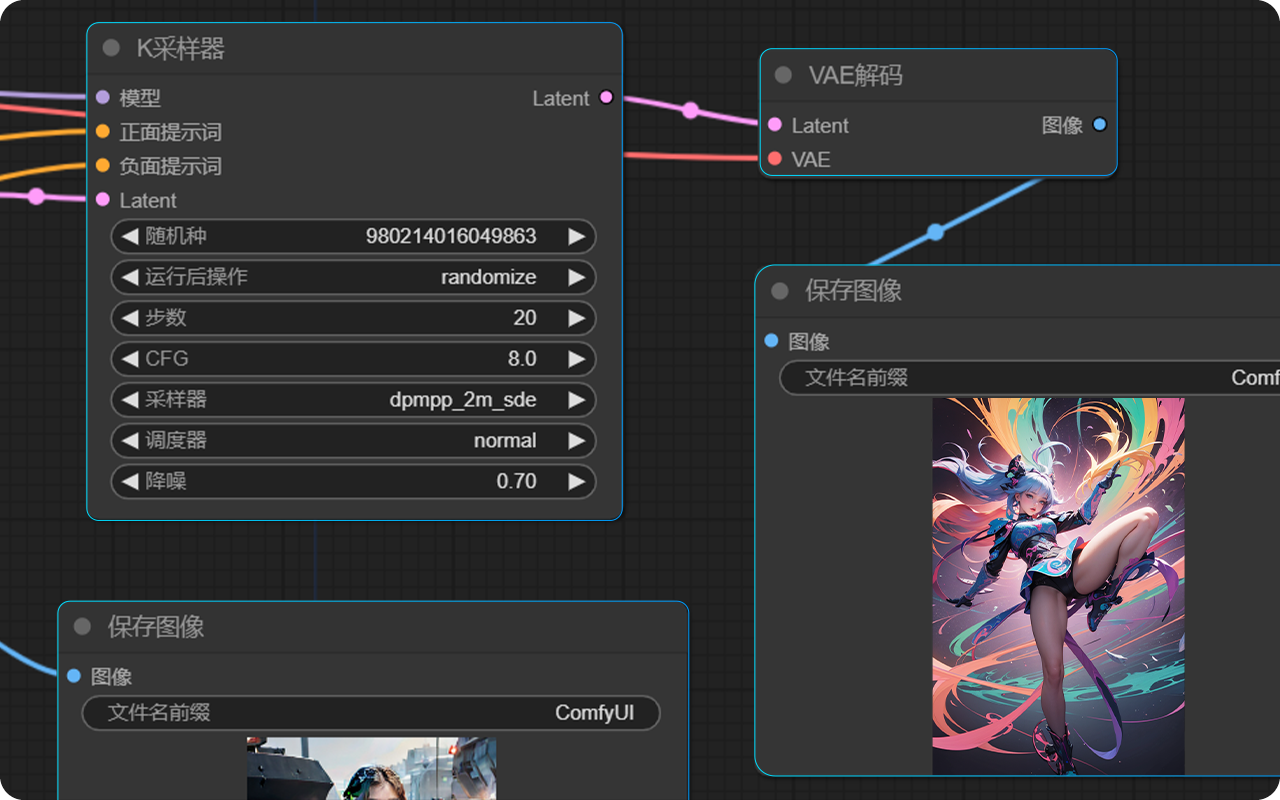Decrease 步数 with the left arrow
The image size is (1280, 800).
point(129,318)
